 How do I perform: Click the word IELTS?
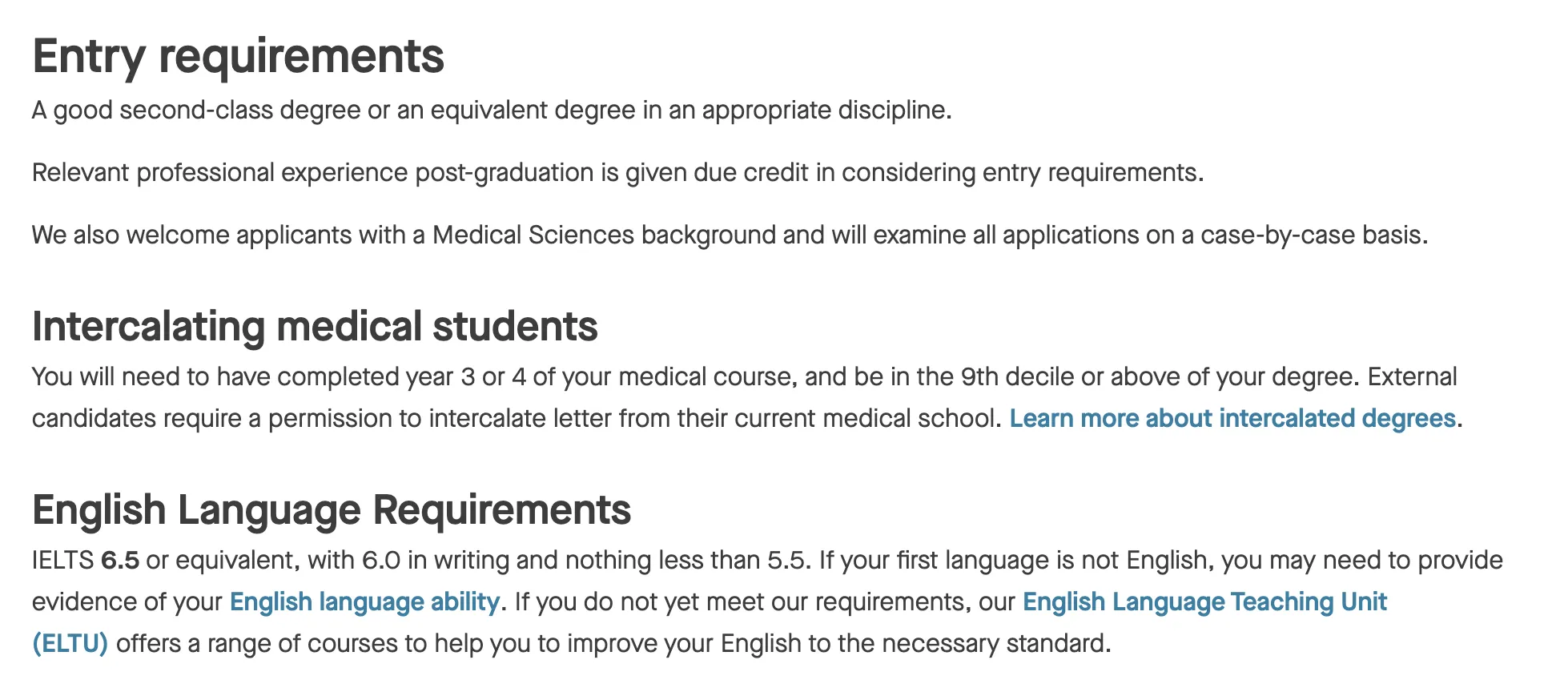(63, 560)
